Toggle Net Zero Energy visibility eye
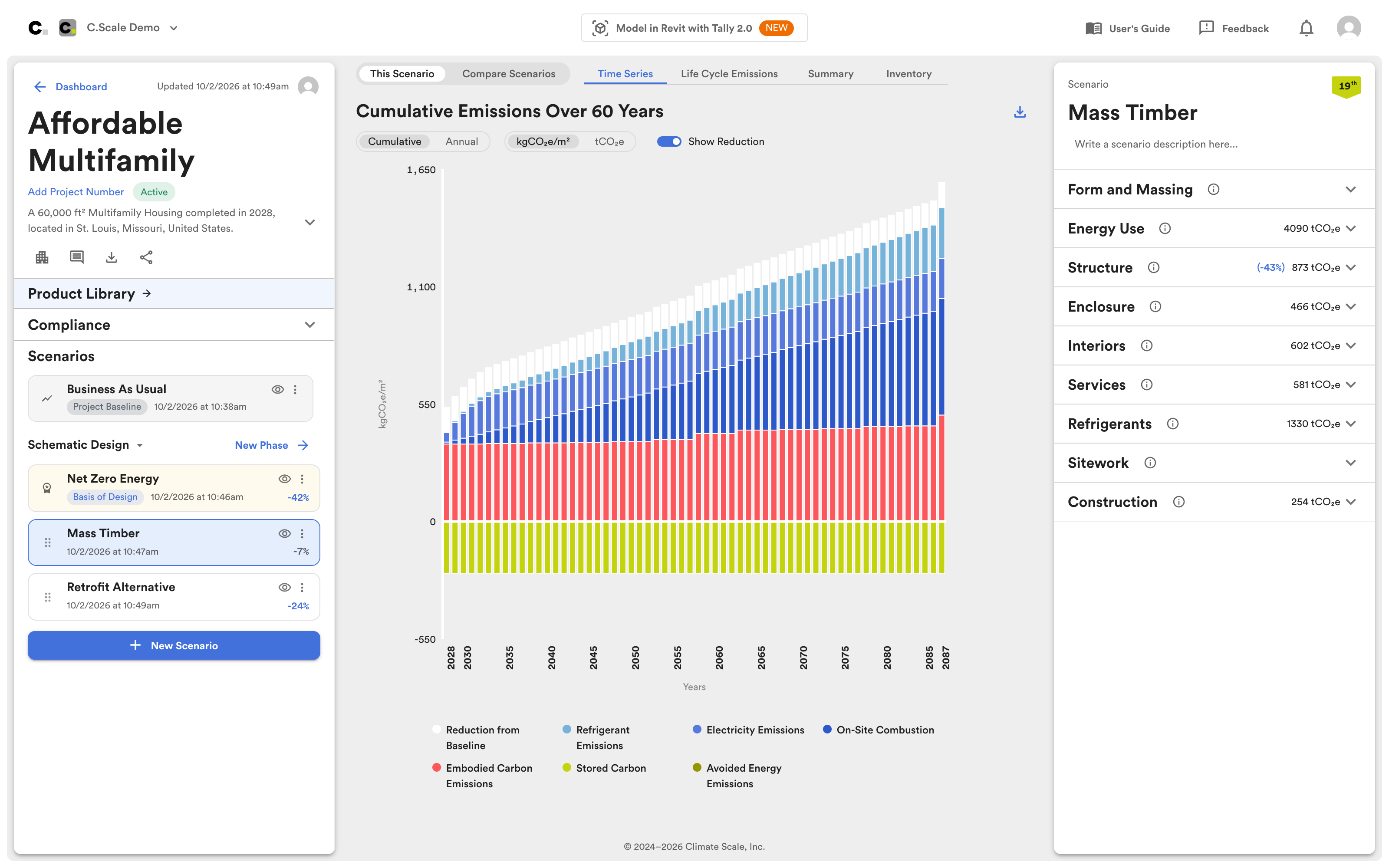The height and width of the screenshot is (868, 1389). point(284,479)
